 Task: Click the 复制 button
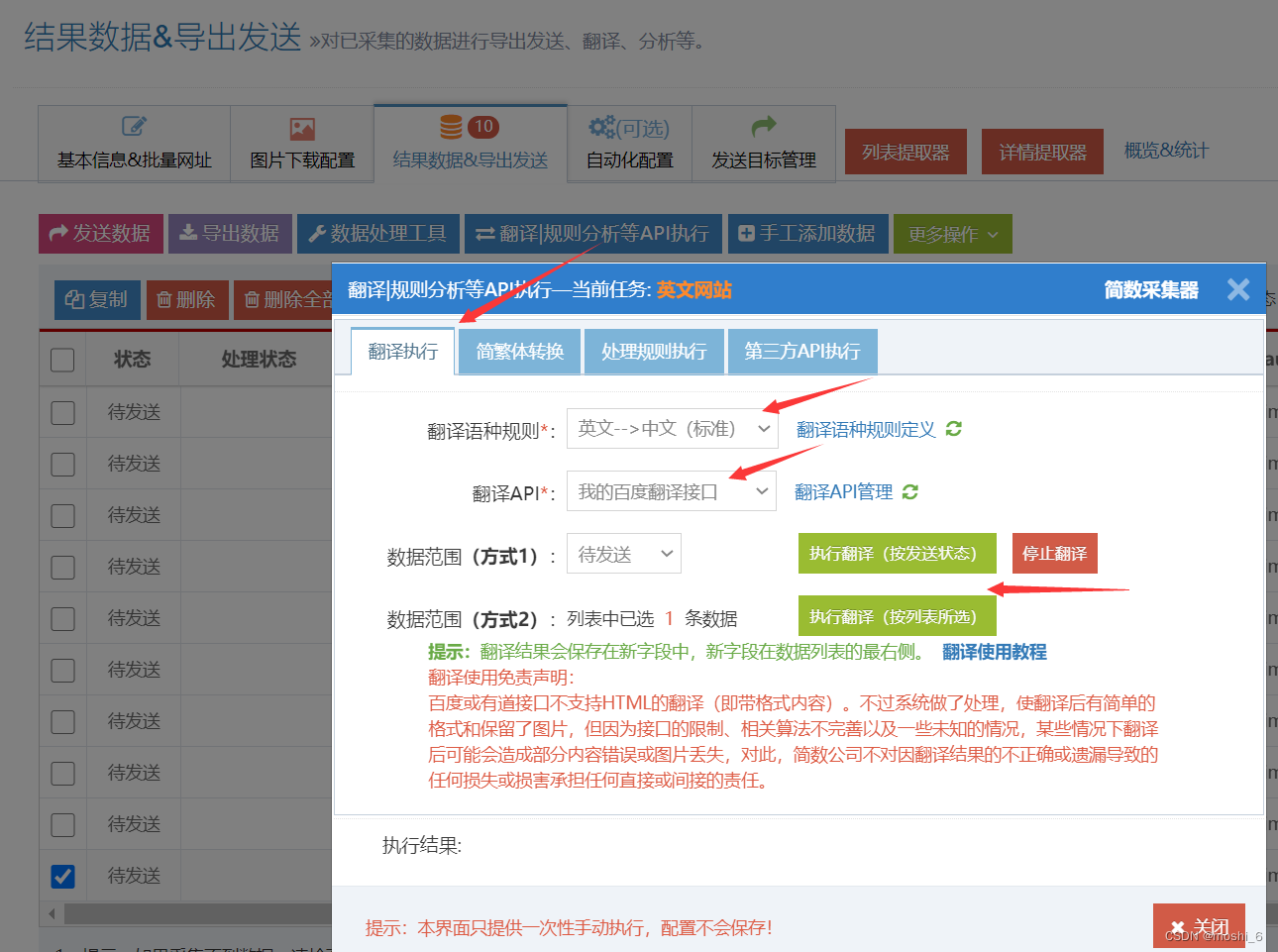[x=97, y=299]
